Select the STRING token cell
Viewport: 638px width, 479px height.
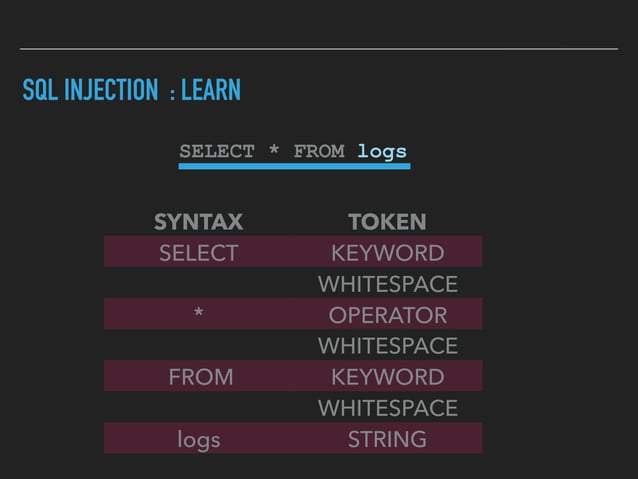pos(387,439)
